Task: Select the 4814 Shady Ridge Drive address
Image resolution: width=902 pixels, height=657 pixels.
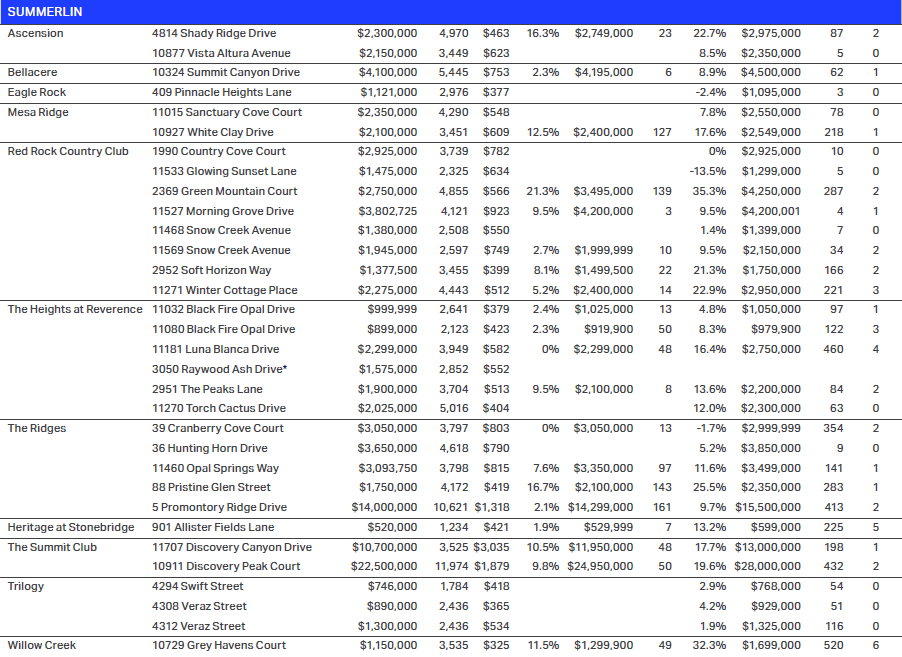Action: (x=214, y=33)
